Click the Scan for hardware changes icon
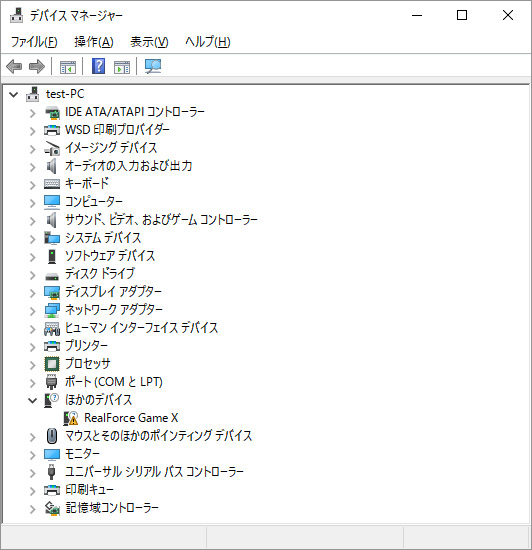Viewport: 532px width, 550px height. (153, 66)
